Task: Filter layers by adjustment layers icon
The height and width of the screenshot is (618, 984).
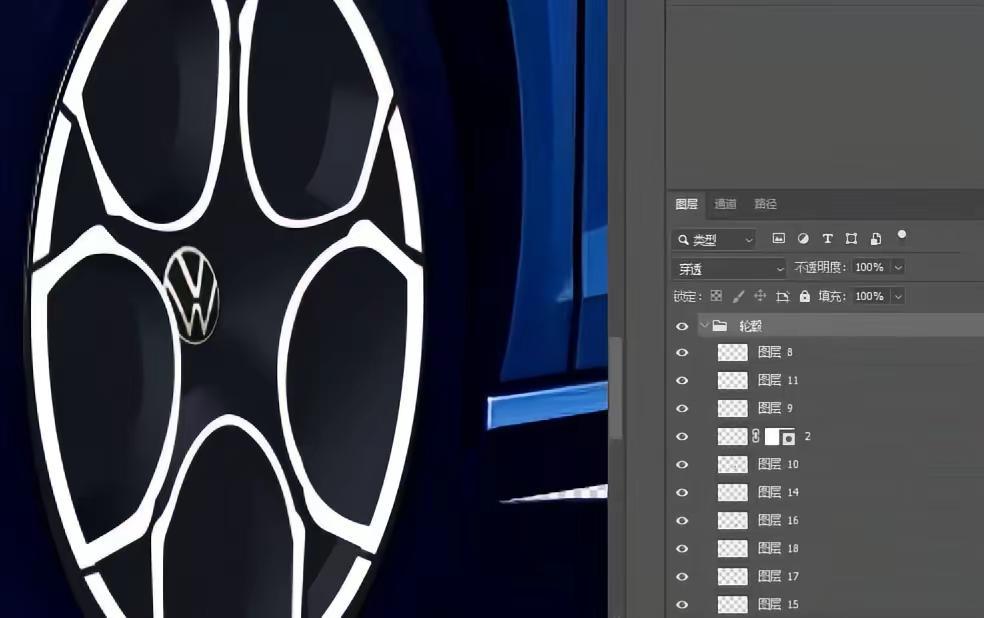Action: pyautogui.click(x=803, y=238)
